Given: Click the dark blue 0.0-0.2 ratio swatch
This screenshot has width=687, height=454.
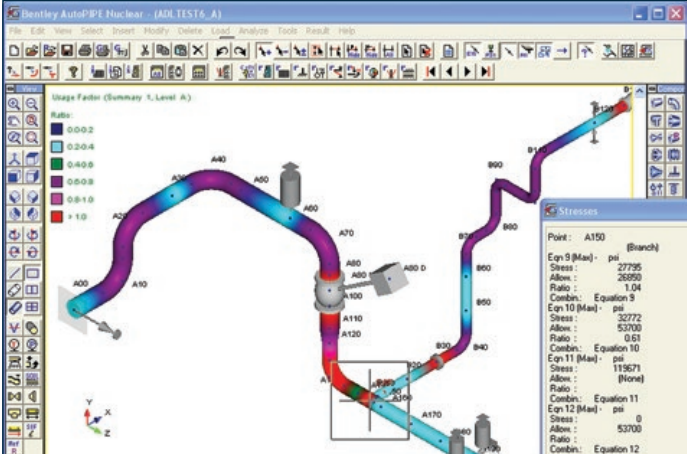Looking at the screenshot, I should (57, 129).
